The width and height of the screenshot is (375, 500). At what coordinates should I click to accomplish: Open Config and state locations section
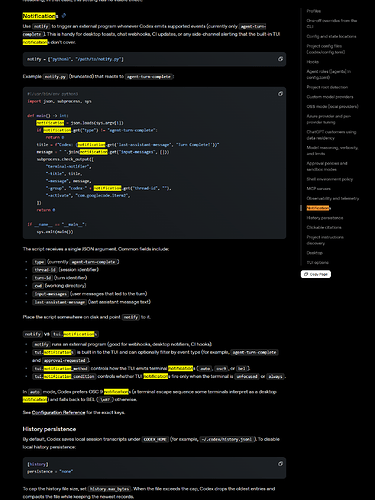tap(331, 36)
